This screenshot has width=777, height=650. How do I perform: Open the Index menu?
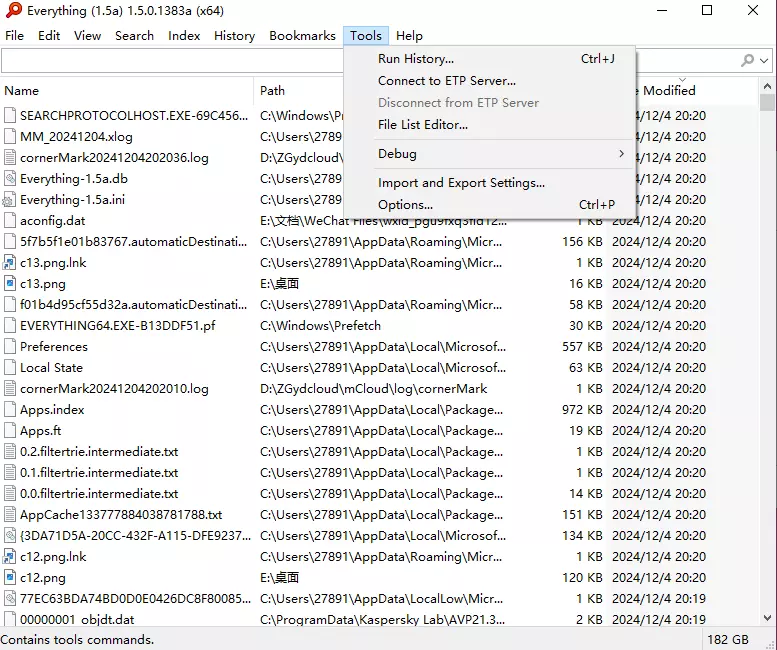184,36
